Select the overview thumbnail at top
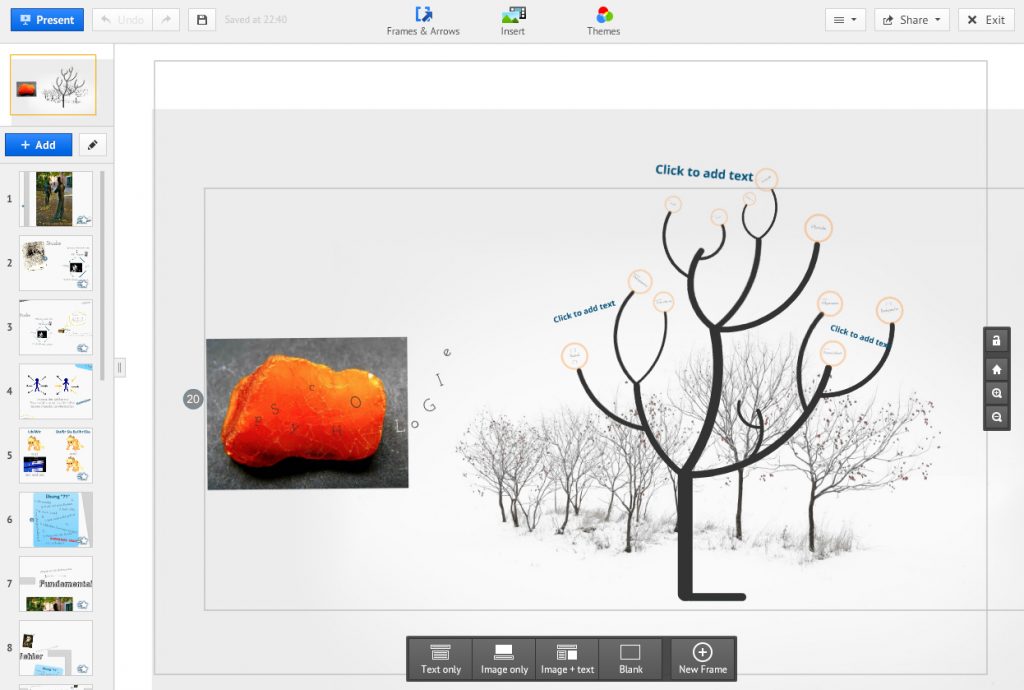The width and height of the screenshot is (1024, 690). click(53, 85)
